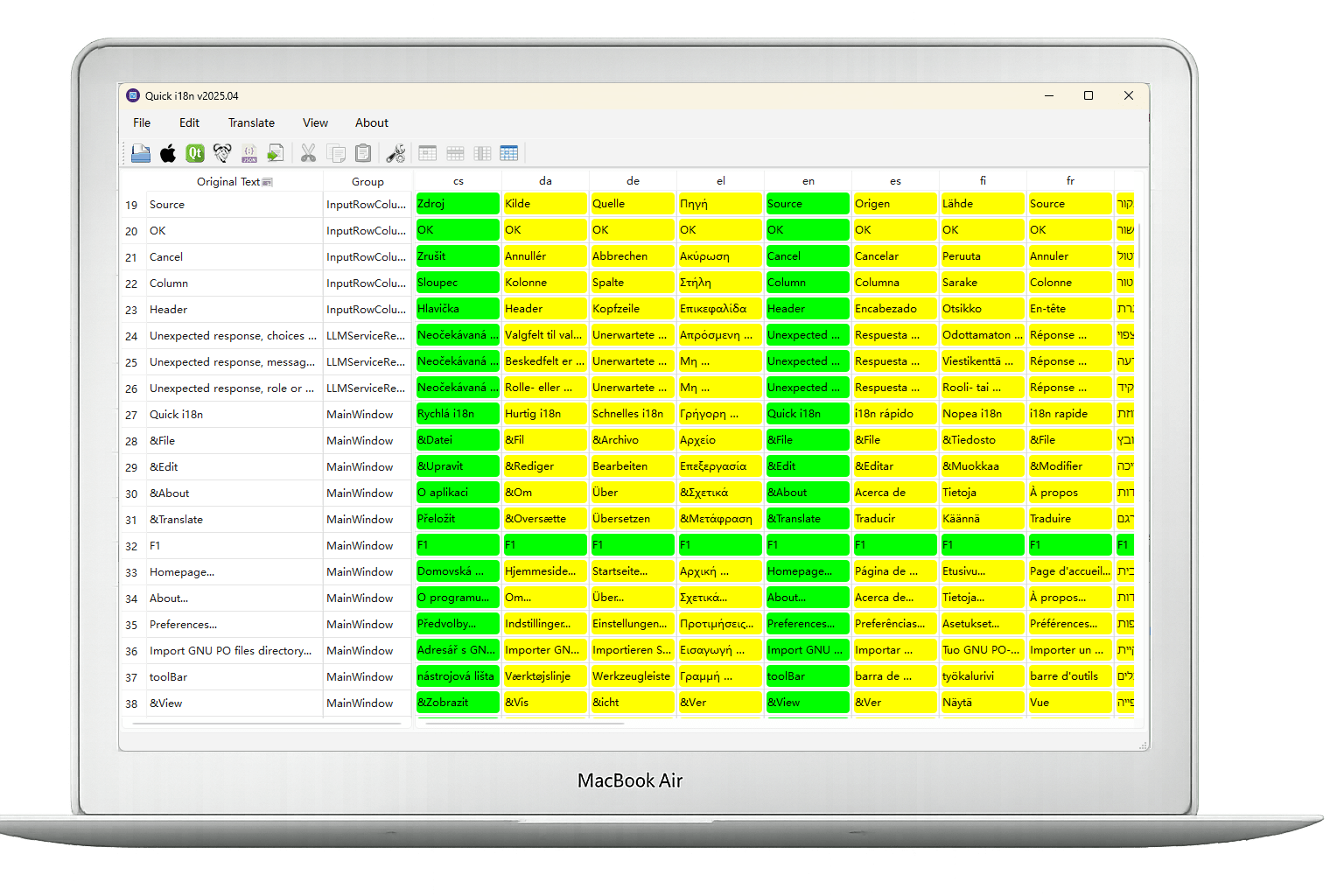
Task: Click the JSON file icon in toolbar
Action: coord(249,153)
